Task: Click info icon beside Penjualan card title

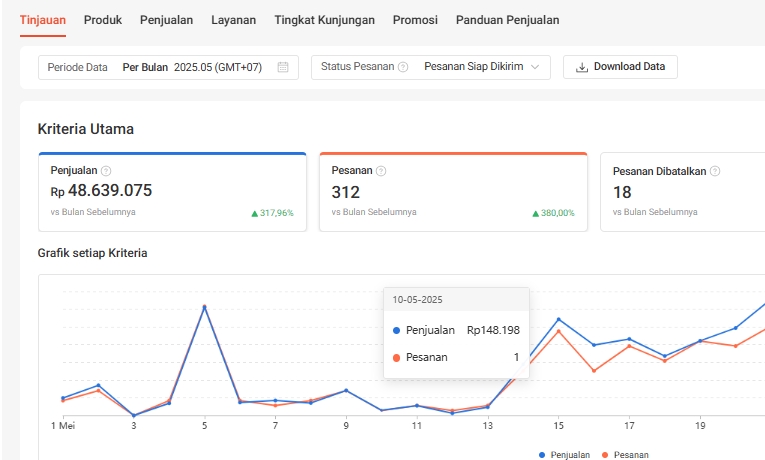Action: (x=106, y=171)
